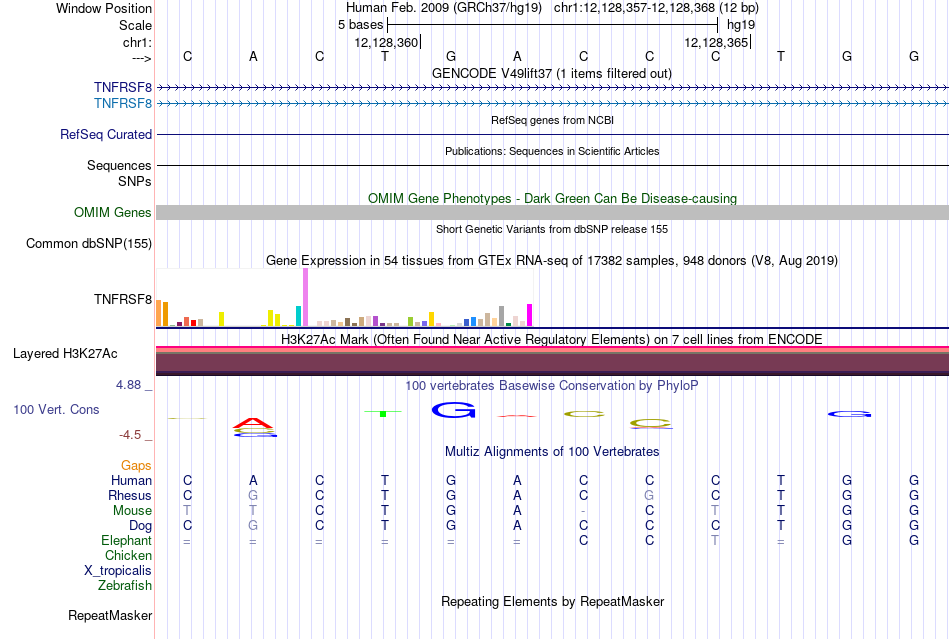This screenshot has width=950, height=639.
Task: Click the ---> sequence direction arrow
Action: pos(141,58)
